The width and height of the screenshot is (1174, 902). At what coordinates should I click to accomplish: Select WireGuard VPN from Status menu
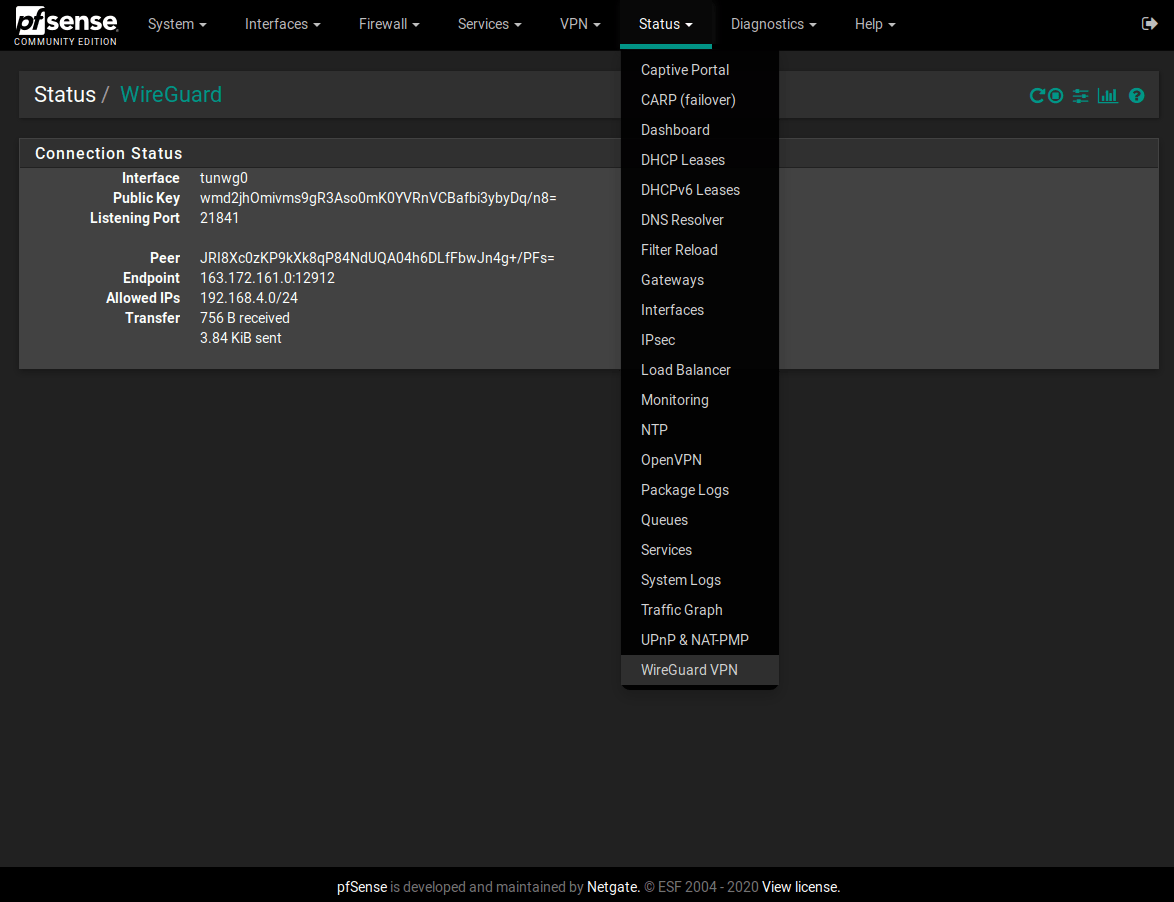(x=689, y=670)
